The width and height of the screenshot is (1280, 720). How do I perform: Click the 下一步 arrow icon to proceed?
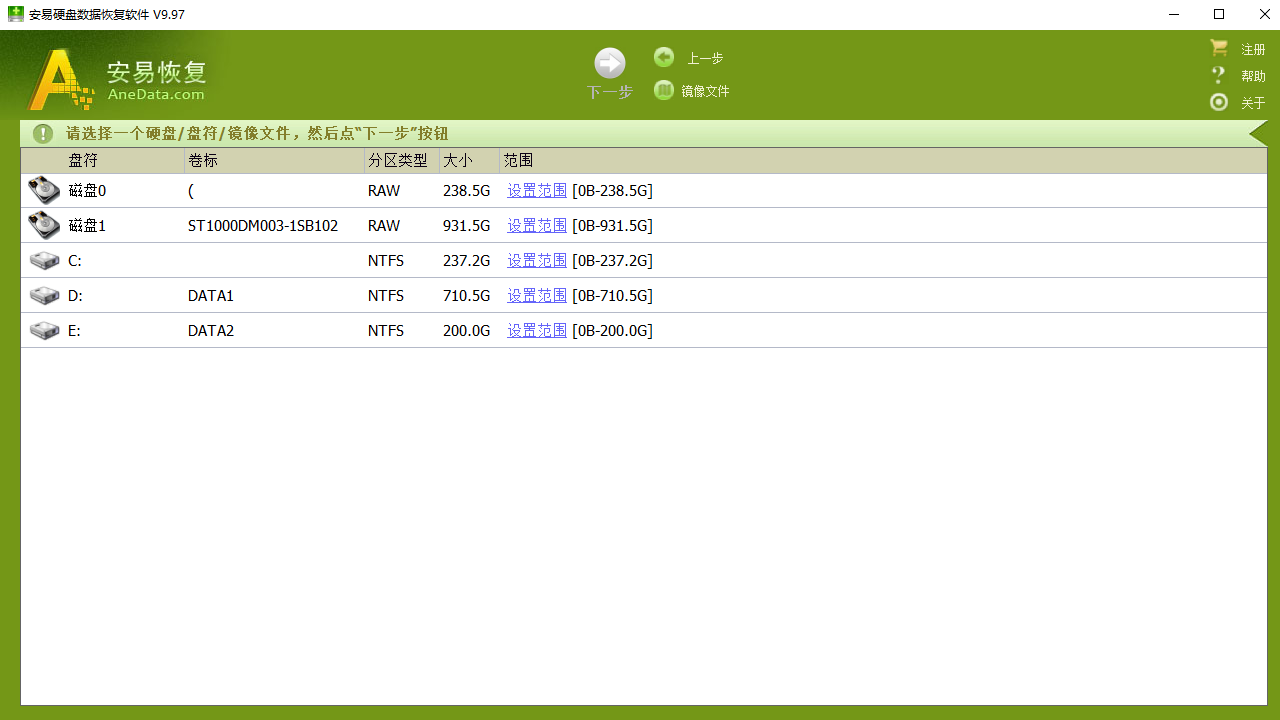pyautogui.click(x=609, y=62)
